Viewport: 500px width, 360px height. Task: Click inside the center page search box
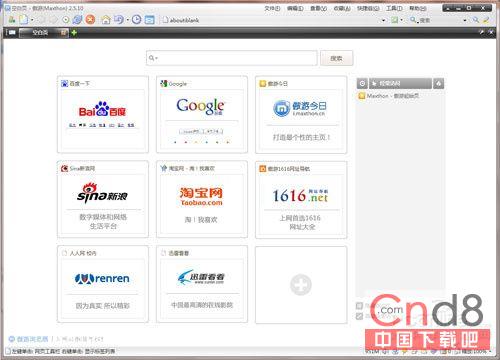(232, 58)
